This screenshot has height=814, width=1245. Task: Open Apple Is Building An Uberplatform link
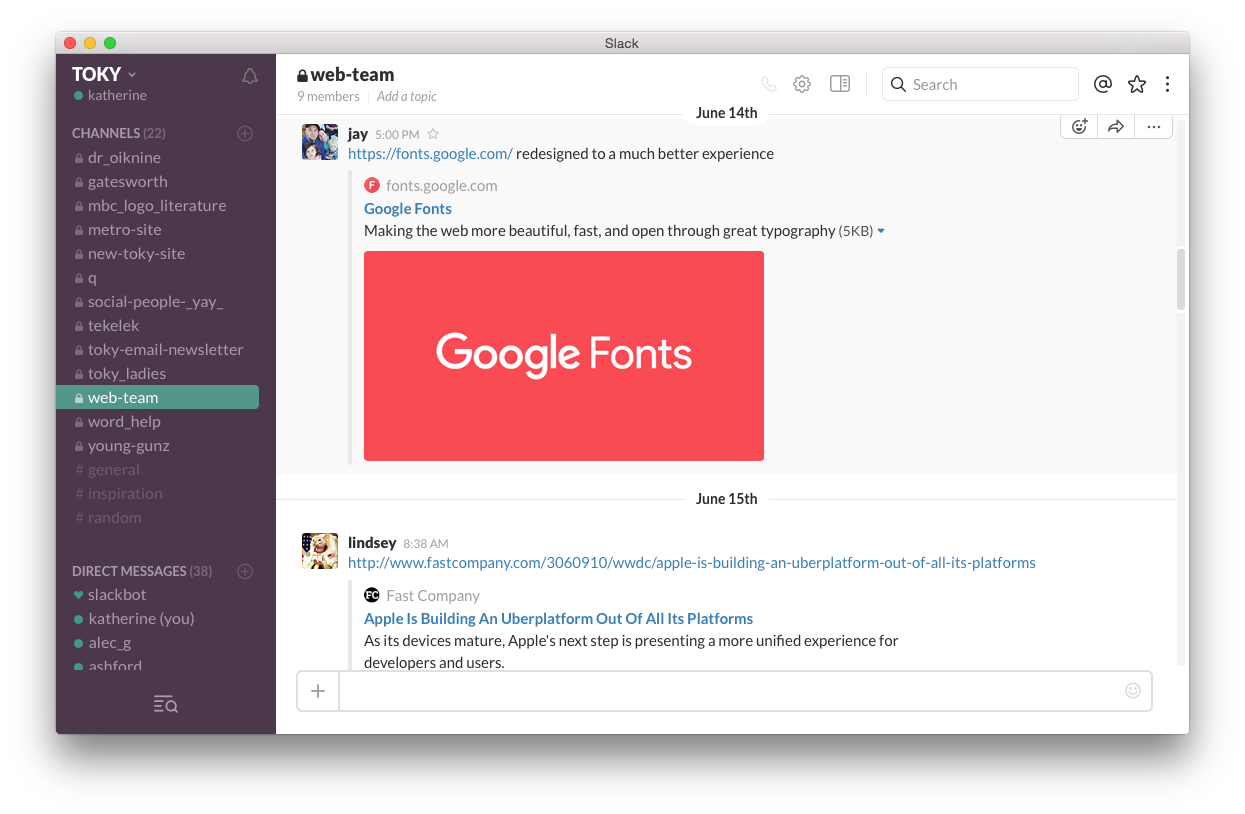pyautogui.click(x=558, y=618)
